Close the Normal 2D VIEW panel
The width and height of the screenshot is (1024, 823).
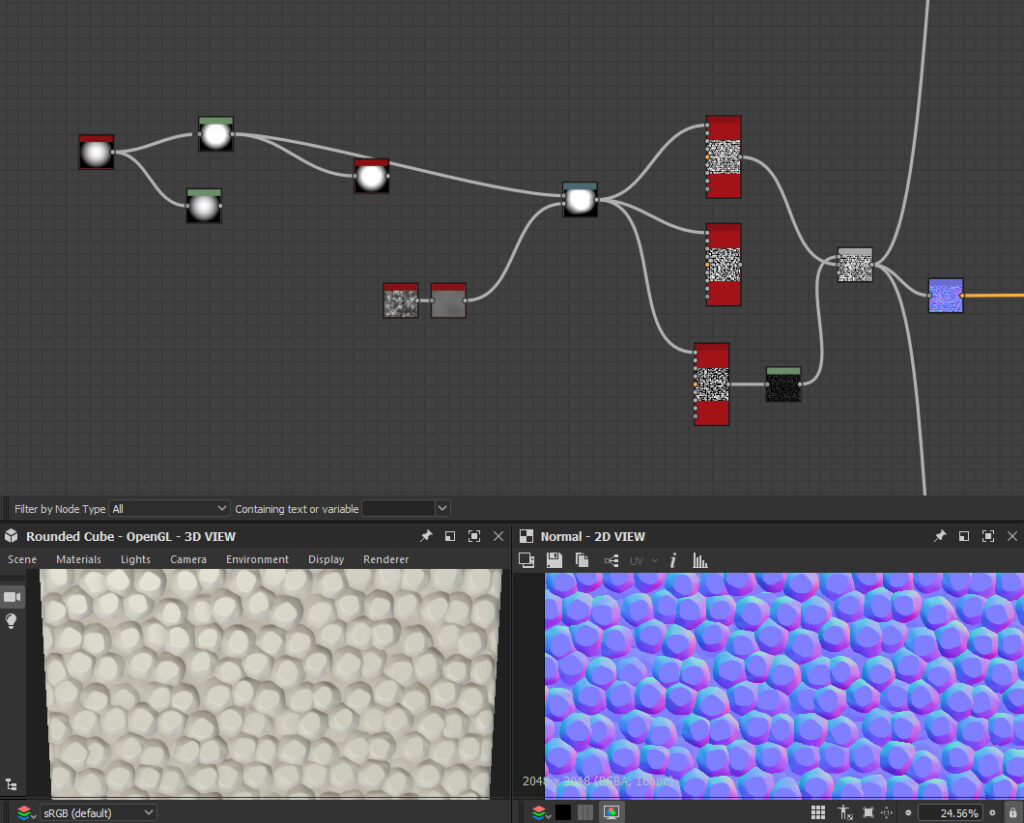click(1012, 536)
